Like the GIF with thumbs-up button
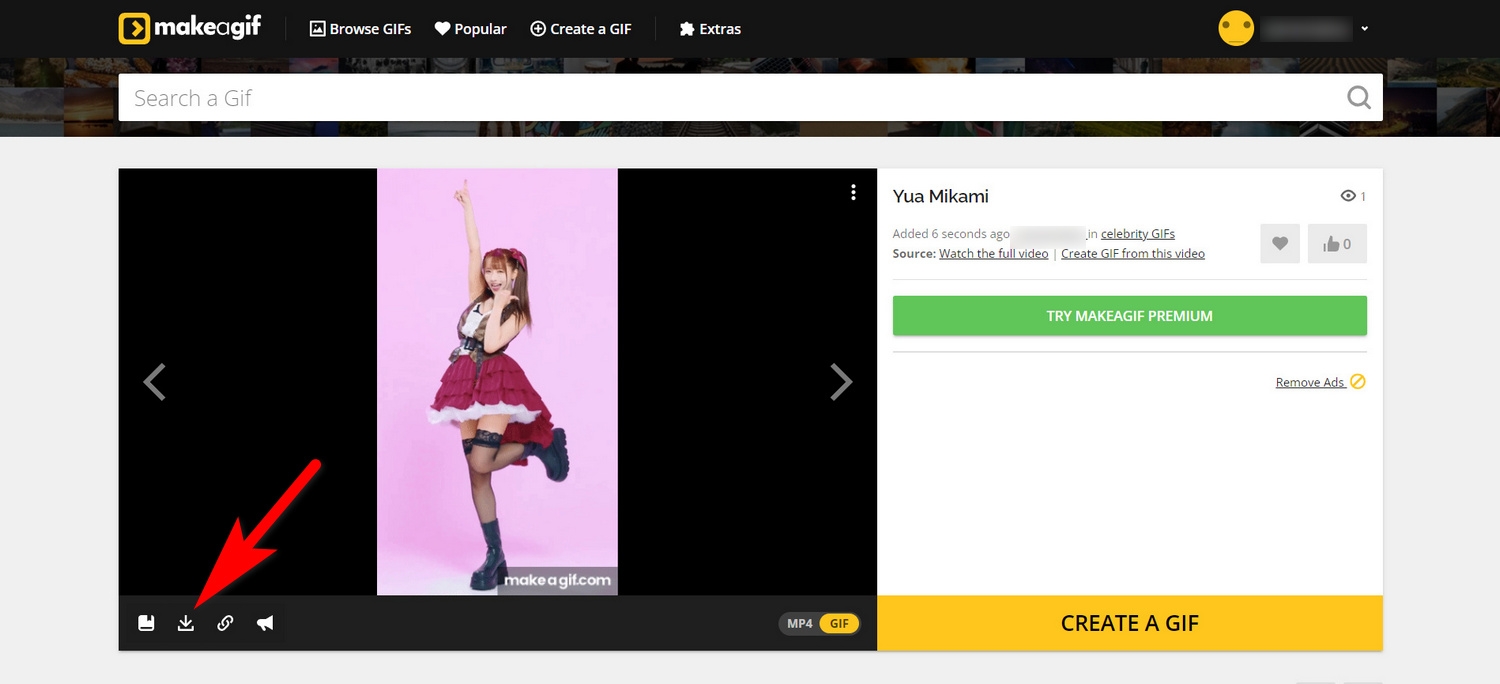 pos(1337,244)
